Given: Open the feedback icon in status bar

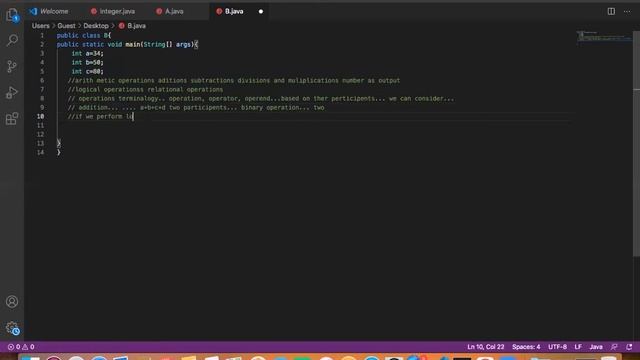Looking at the screenshot, I should pyautogui.click(x=614, y=347).
